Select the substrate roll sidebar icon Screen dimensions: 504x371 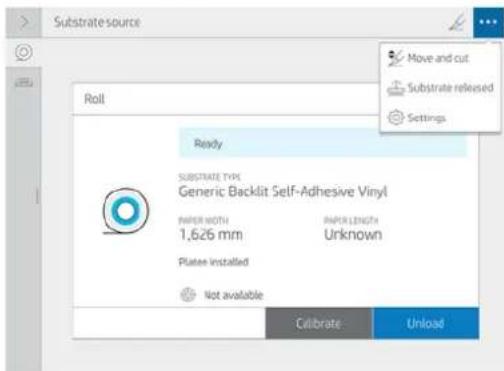click(24, 53)
